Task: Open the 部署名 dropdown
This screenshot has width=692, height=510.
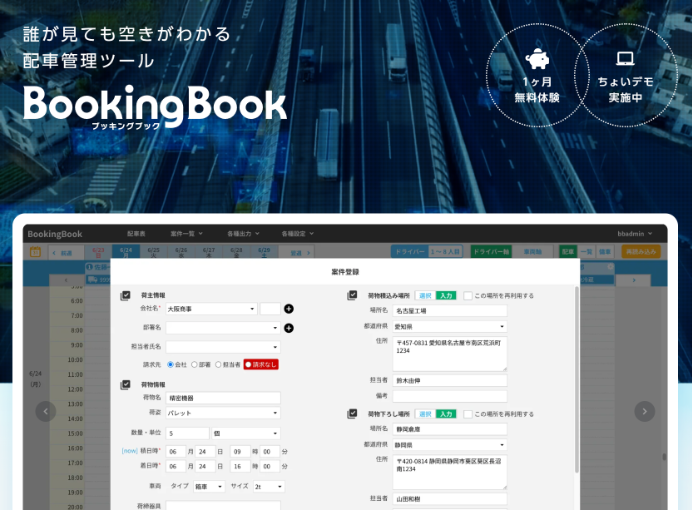Action: click(x=223, y=328)
